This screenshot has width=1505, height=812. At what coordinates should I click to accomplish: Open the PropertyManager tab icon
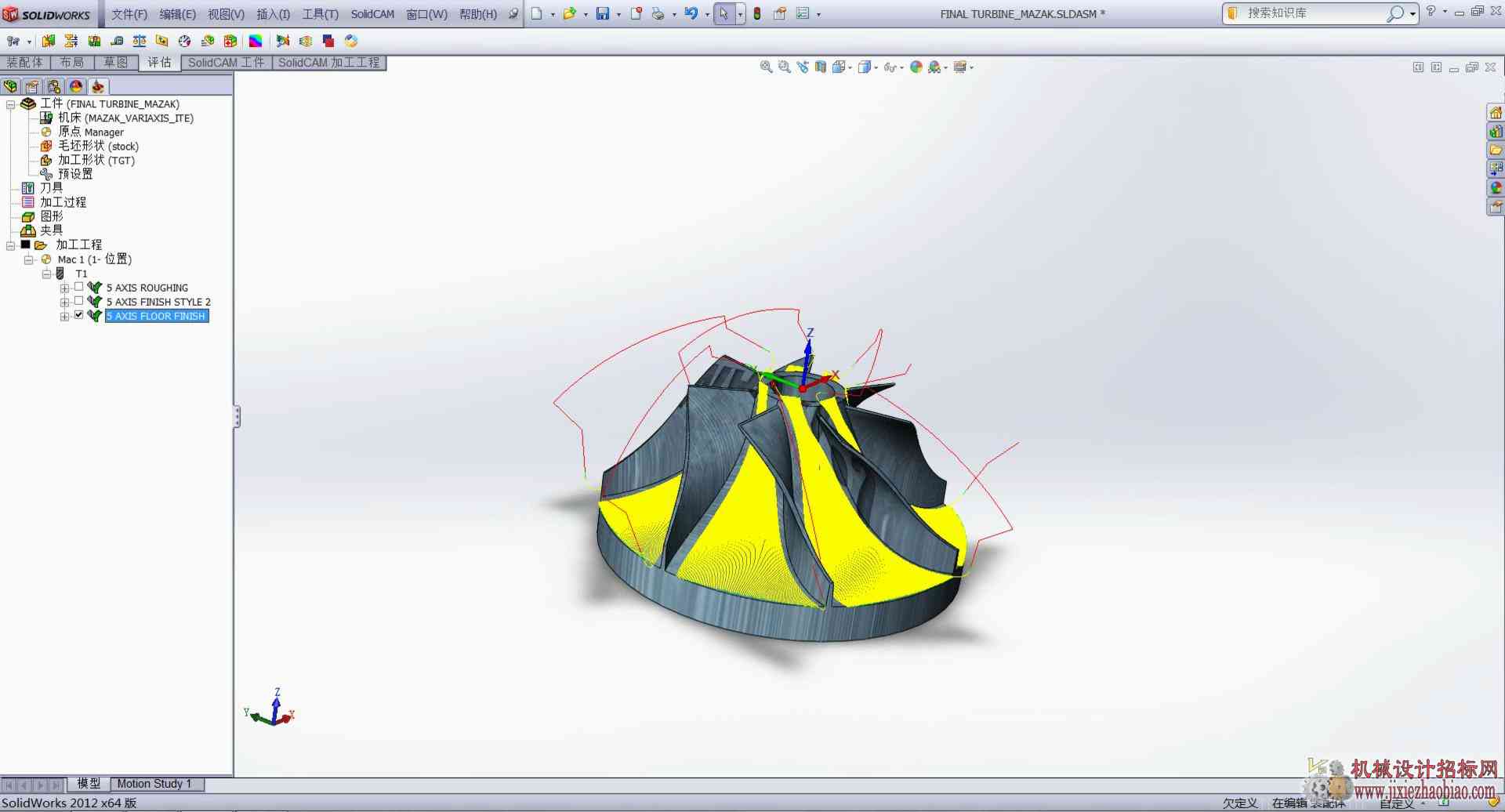pyautogui.click(x=32, y=86)
